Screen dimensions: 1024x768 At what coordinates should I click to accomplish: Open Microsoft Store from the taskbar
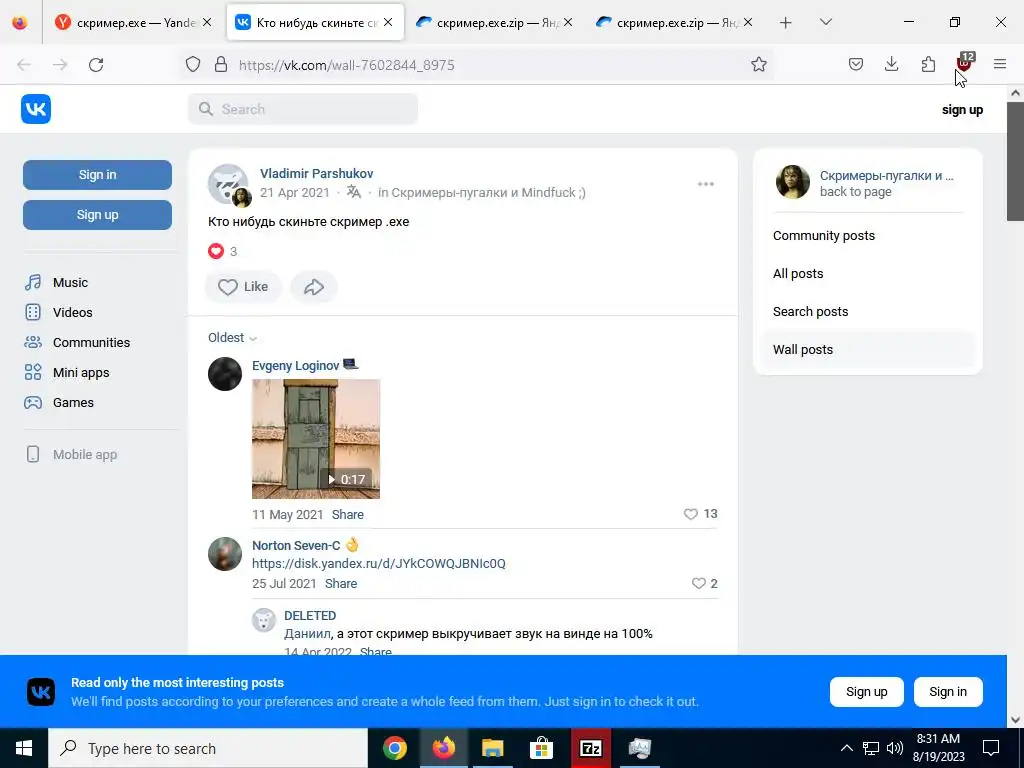tap(541, 748)
